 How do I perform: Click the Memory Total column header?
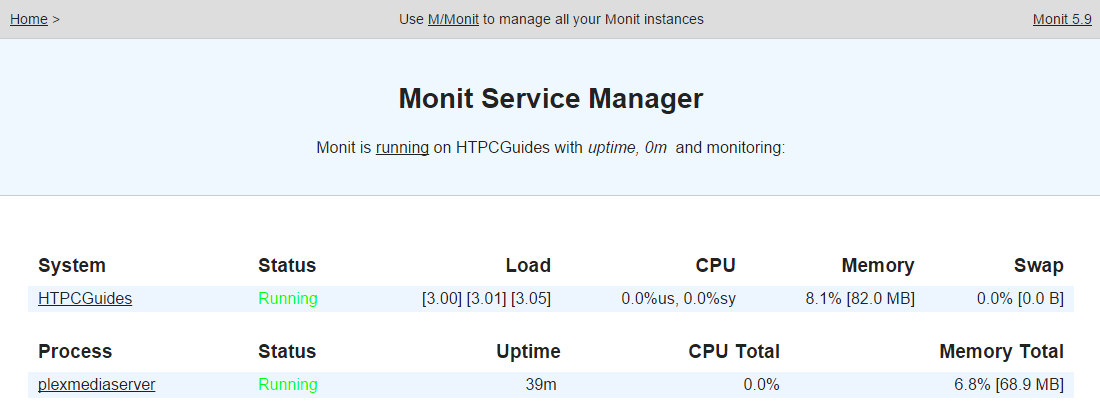1001,351
